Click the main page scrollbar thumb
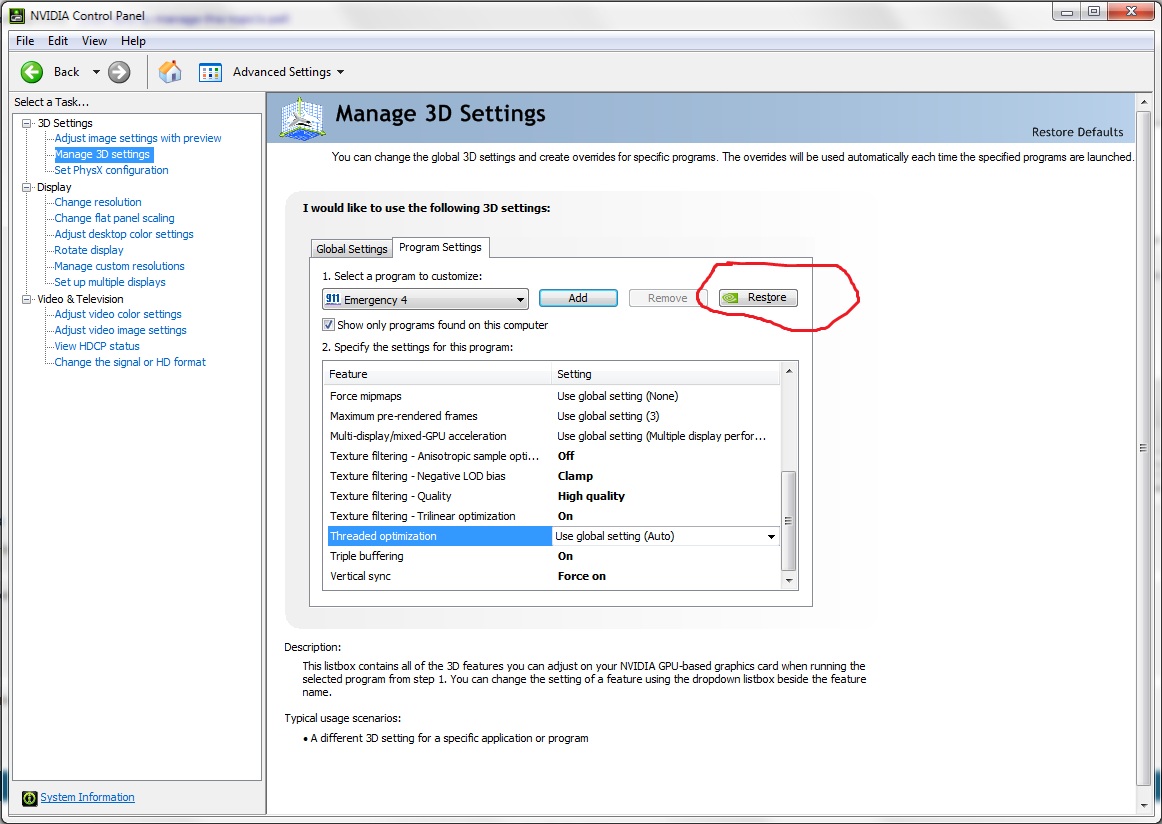This screenshot has height=824, width=1162. tap(1143, 448)
